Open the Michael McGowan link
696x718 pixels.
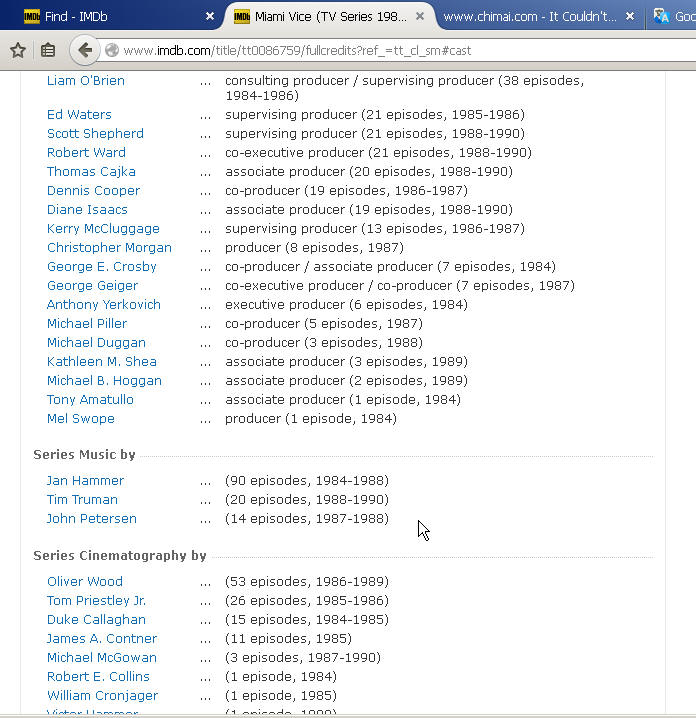tap(102, 658)
